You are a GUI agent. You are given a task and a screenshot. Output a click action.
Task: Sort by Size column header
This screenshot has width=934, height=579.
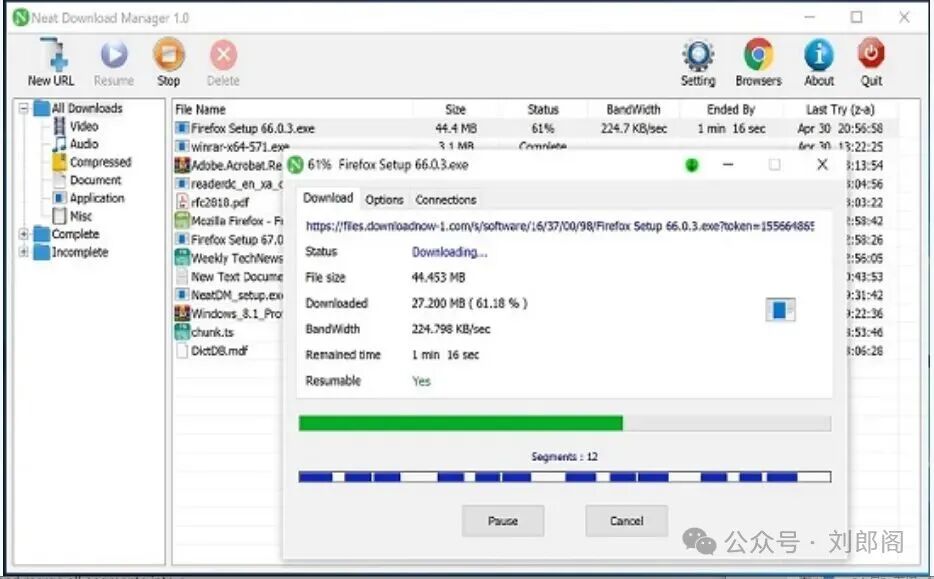click(x=455, y=110)
